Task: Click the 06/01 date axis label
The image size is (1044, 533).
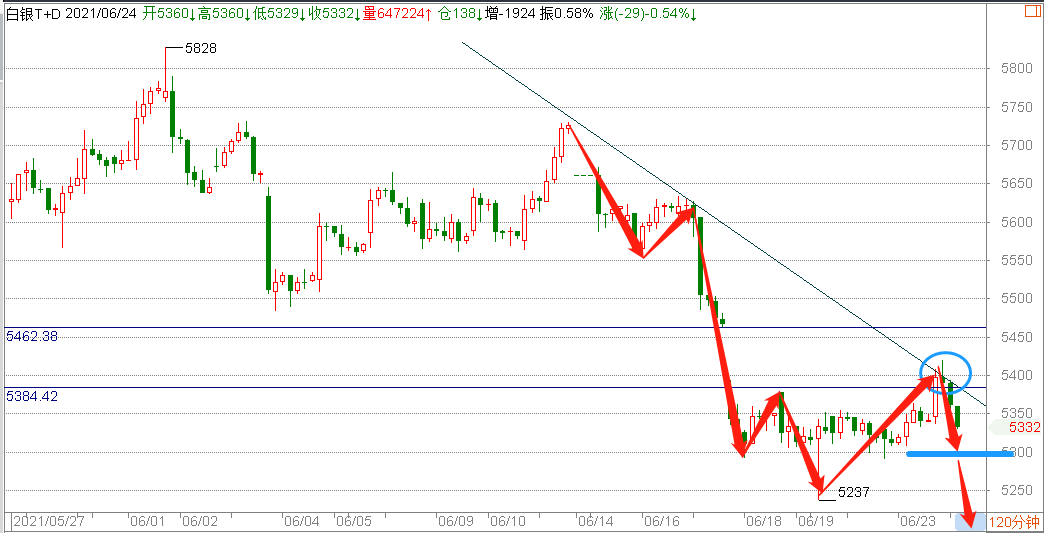Action: [x=148, y=521]
